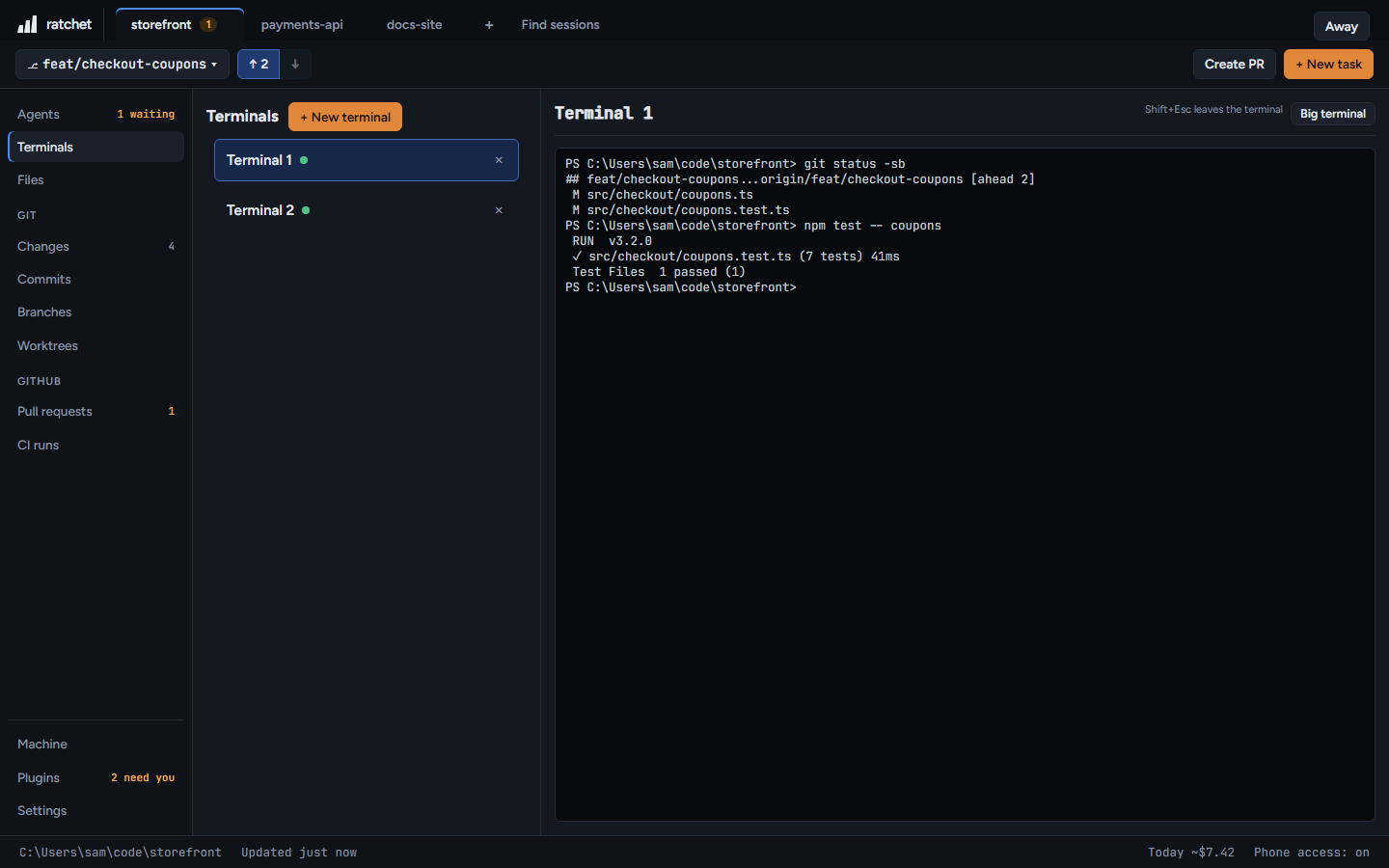Switch to the storefront tab
1389x868 pixels.
click(x=179, y=24)
